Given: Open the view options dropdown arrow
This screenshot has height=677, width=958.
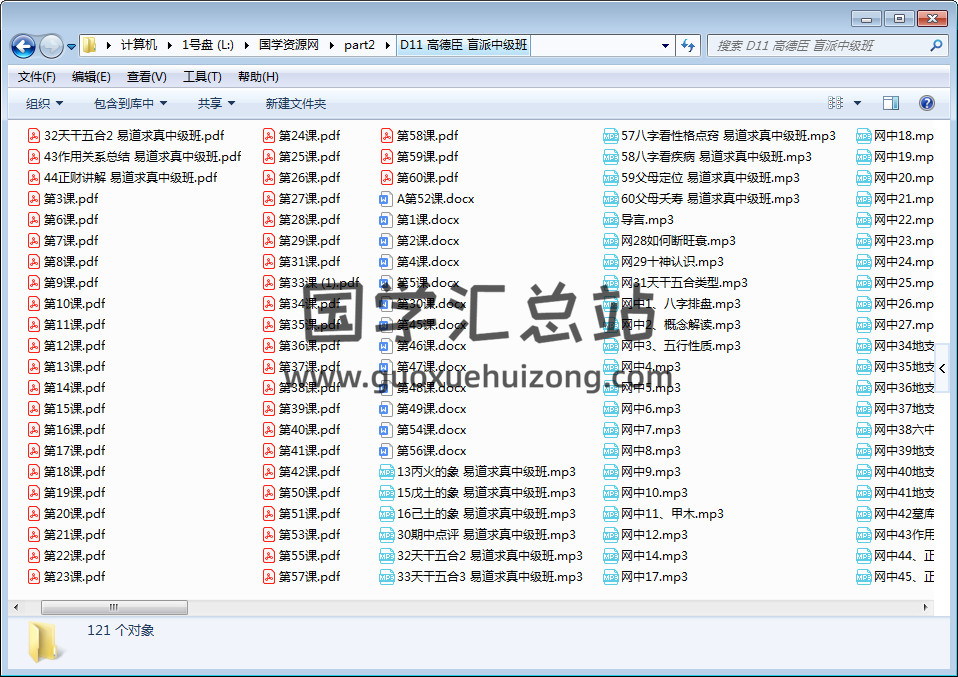Looking at the screenshot, I should (x=857, y=103).
